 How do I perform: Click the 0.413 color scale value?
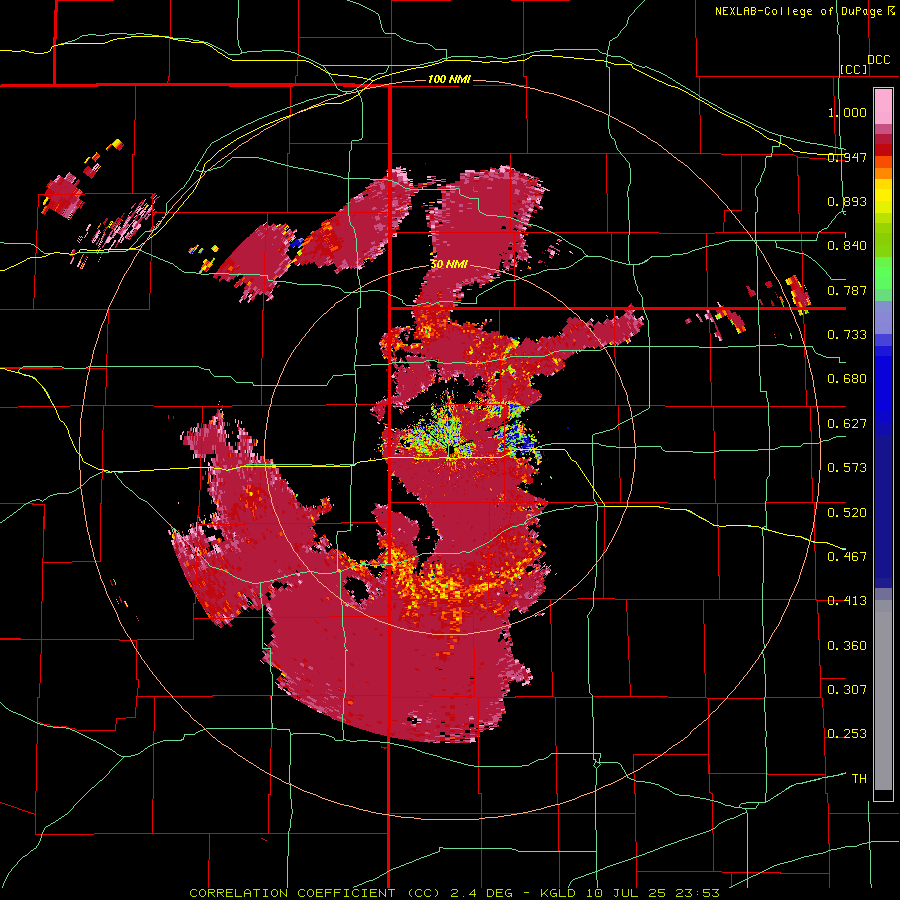(x=847, y=601)
